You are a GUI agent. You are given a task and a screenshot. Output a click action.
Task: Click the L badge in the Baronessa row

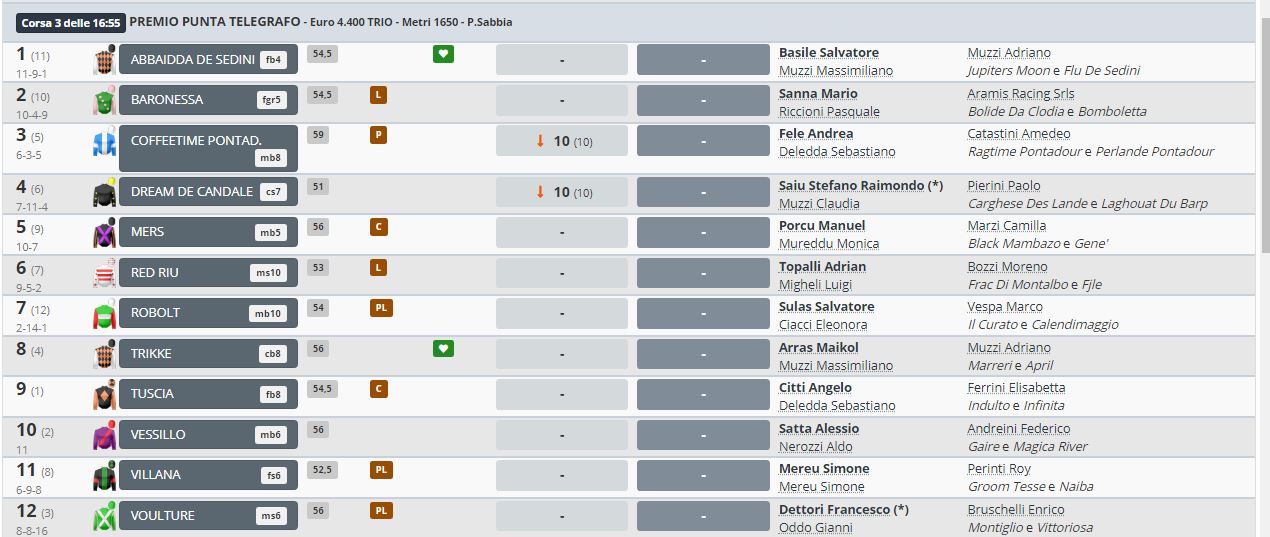click(378, 95)
